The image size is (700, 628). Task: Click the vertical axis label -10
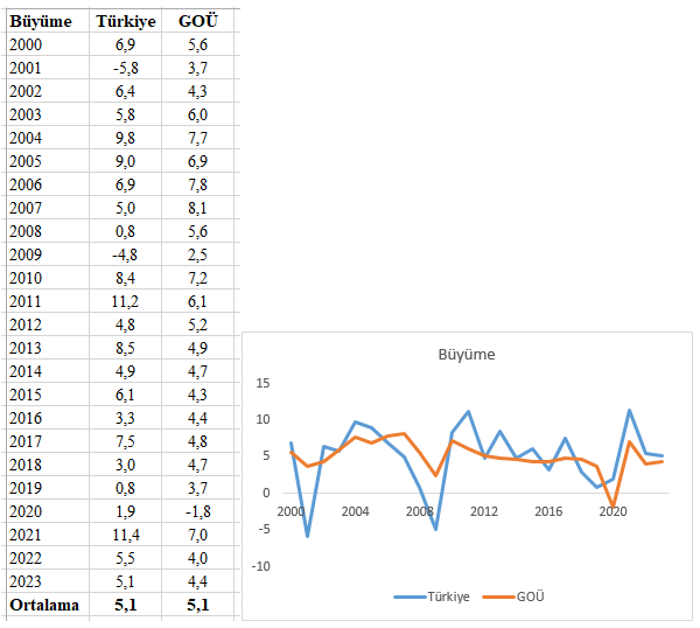[261, 566]
